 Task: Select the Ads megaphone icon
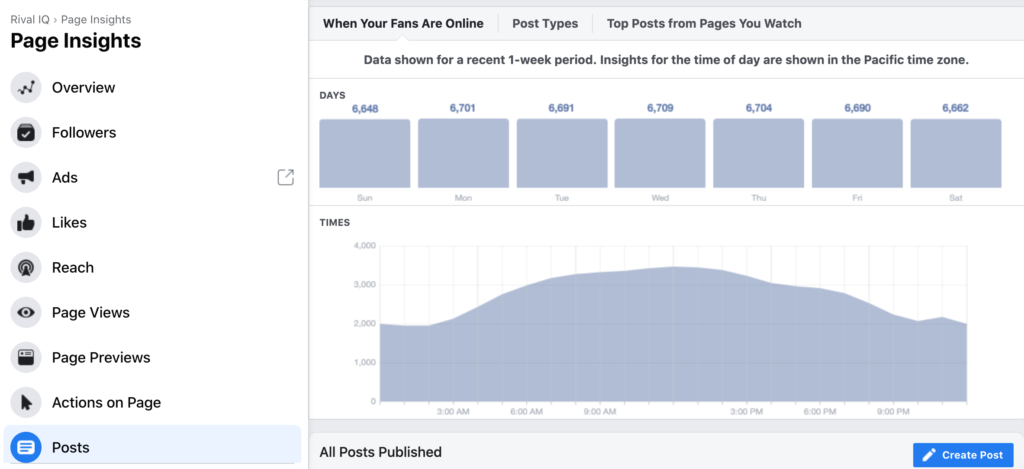(x=26, y=178)
